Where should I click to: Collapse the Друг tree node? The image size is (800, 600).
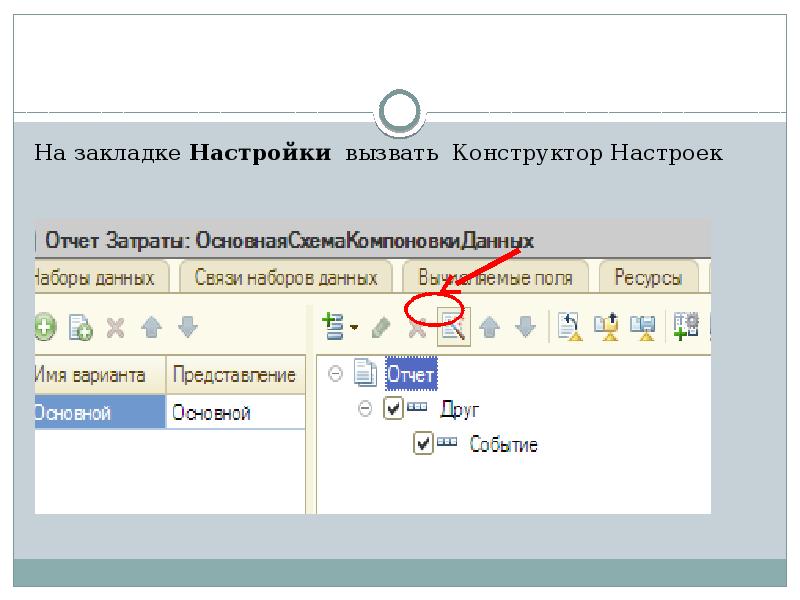pyautogui.click(x=364, y=409)
